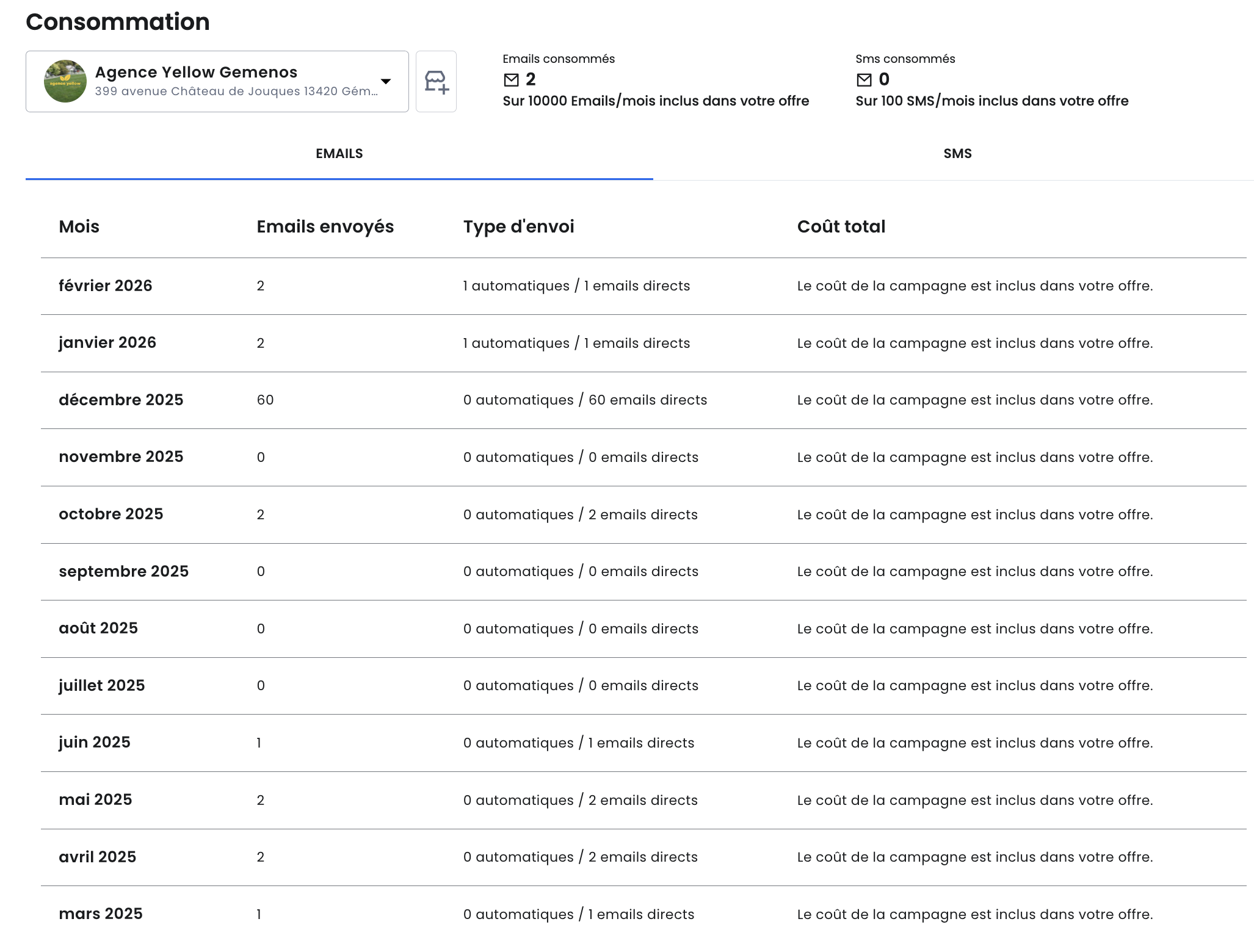Click the add store icon button
Viewport: 1254px width, 952px height.
point(436,81)
